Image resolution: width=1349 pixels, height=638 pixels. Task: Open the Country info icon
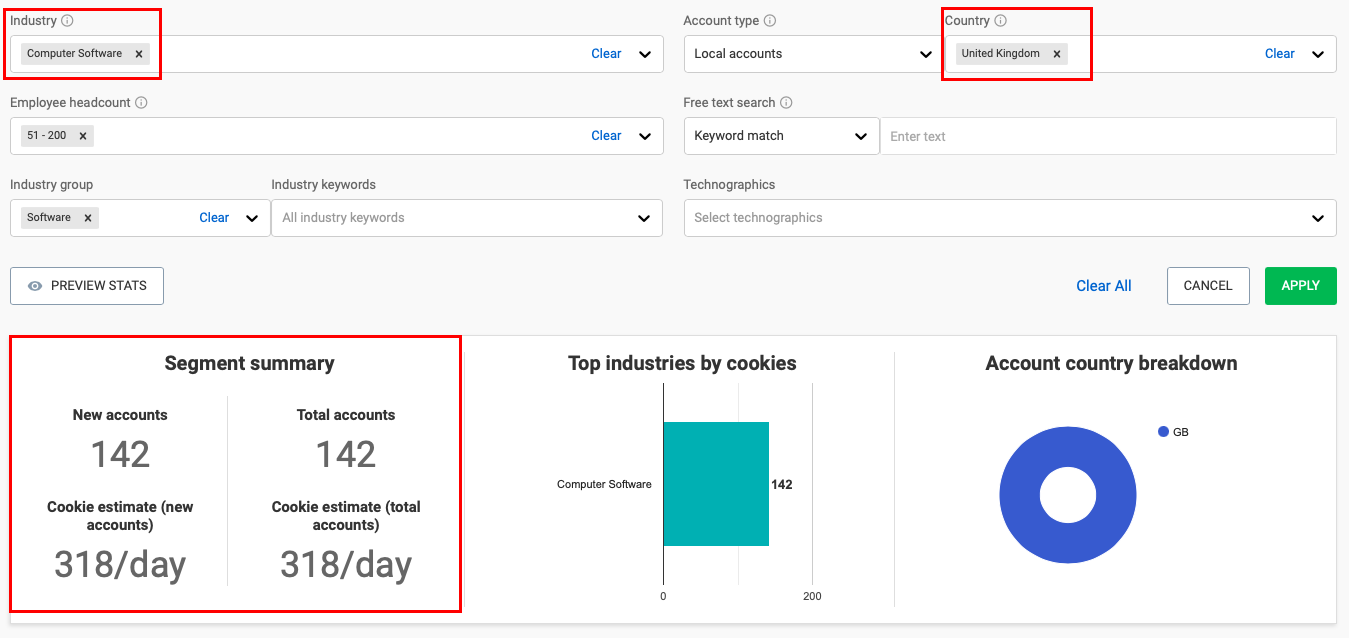tap(1001, 21)
